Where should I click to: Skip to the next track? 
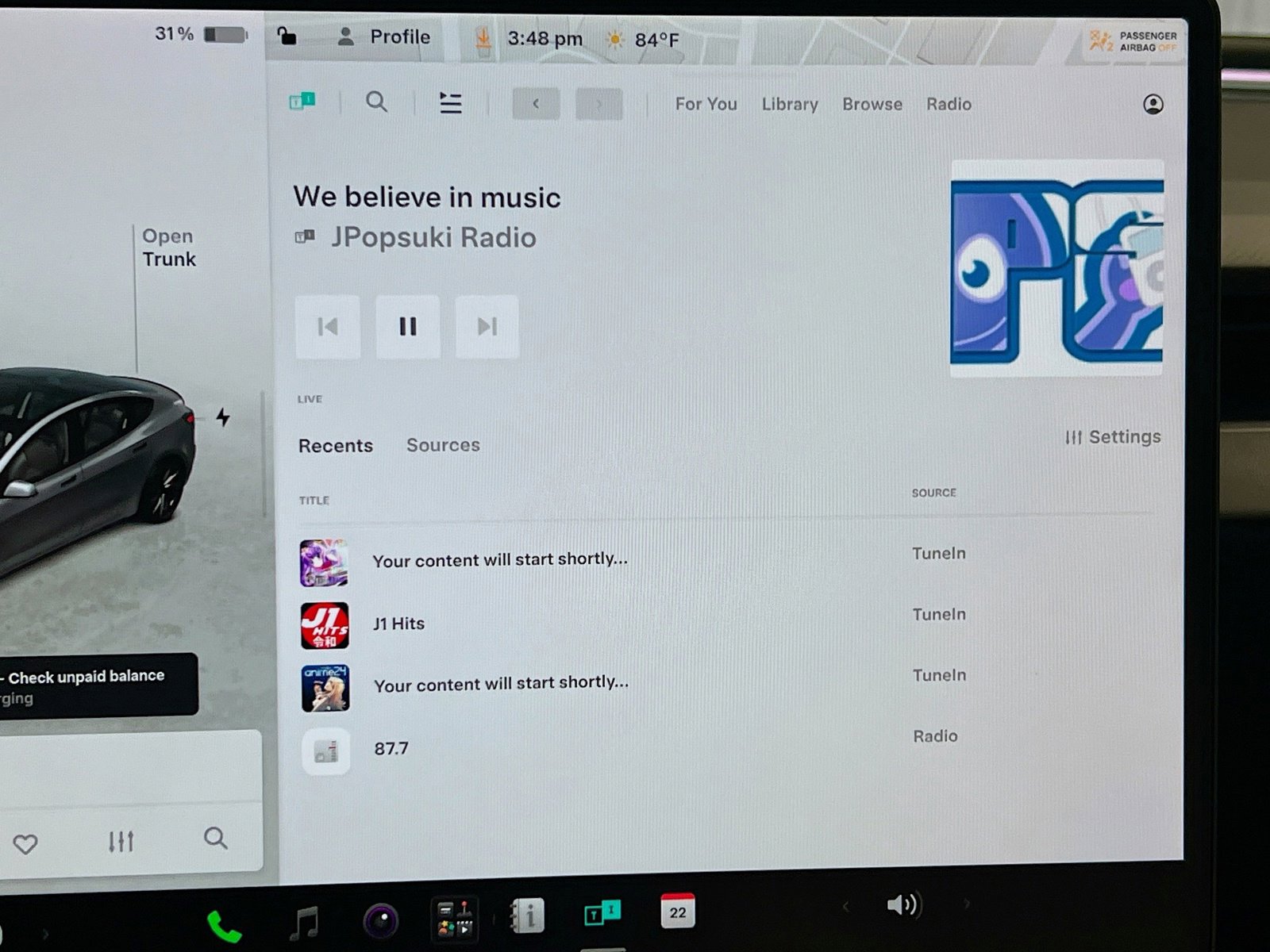[x=487, y=327]
